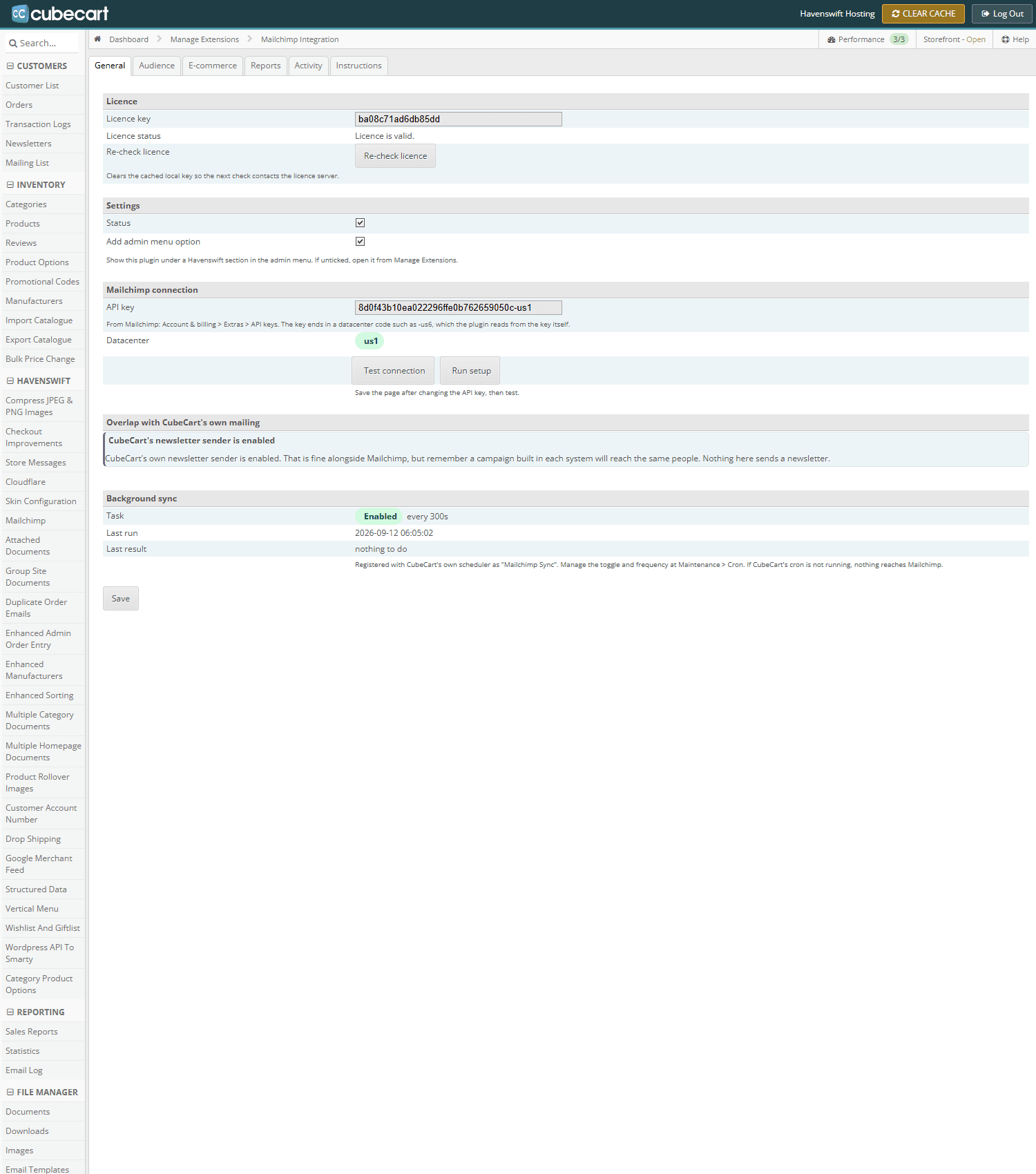Click the Test connection button
Screen dimensions: 1036x1174
click(394, 371)
